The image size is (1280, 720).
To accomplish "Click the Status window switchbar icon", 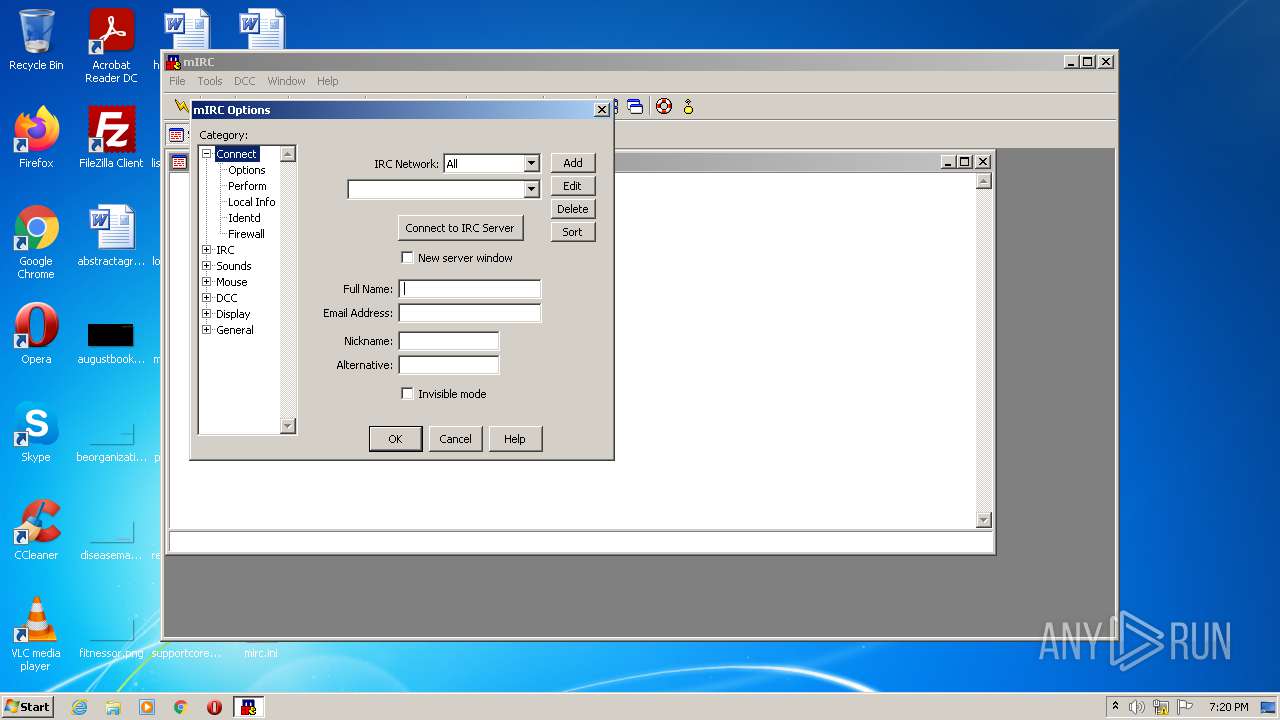I will 177,135.
